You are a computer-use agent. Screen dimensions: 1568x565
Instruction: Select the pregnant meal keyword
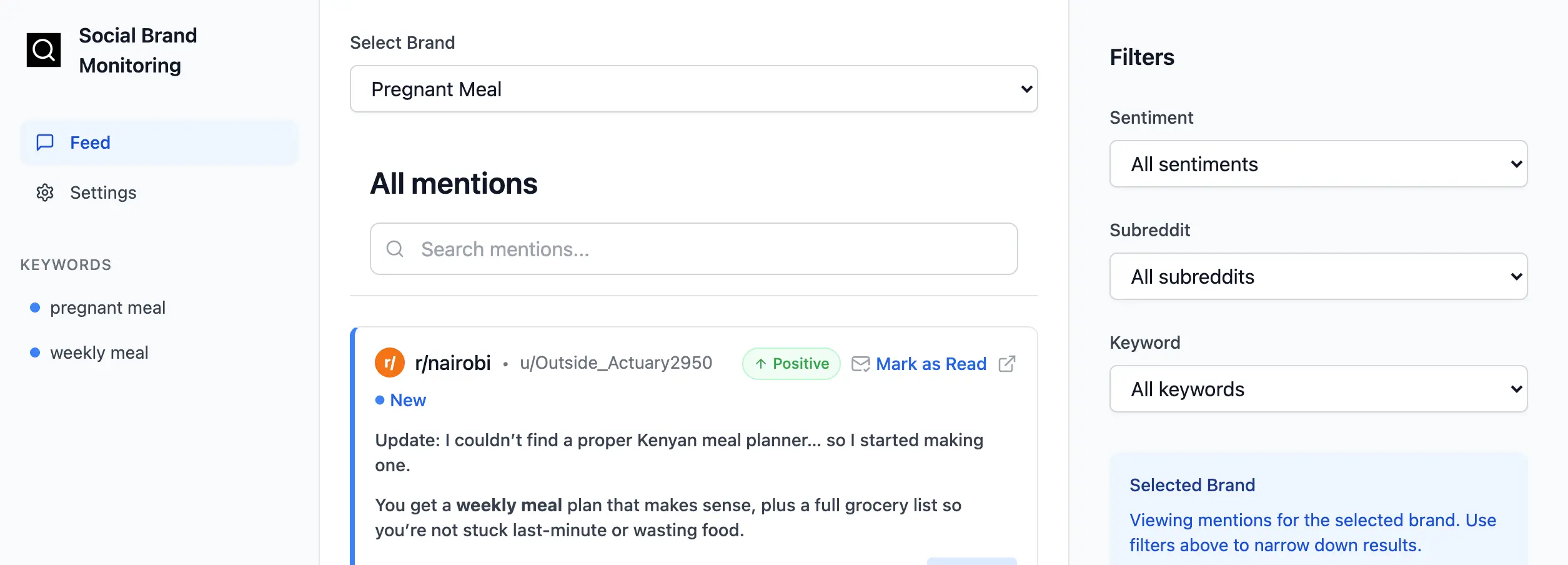click(107, 307)
